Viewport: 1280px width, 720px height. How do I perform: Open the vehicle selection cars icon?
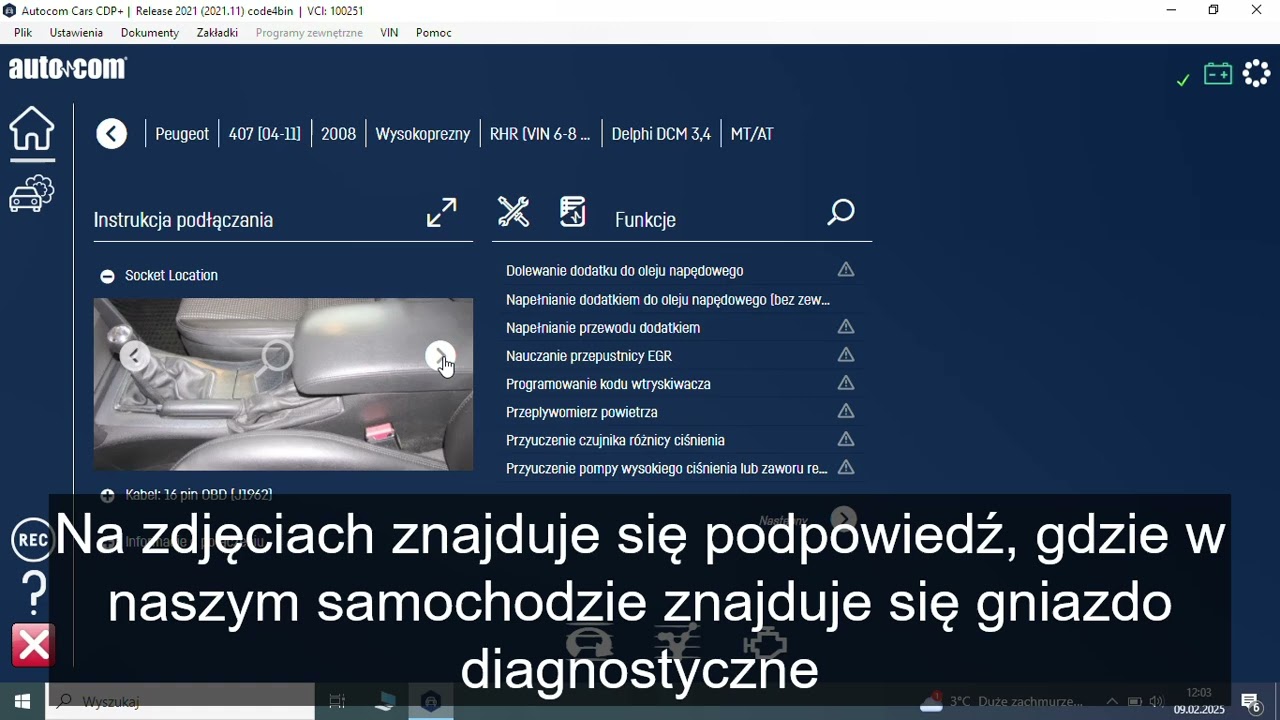click(32, 193)
